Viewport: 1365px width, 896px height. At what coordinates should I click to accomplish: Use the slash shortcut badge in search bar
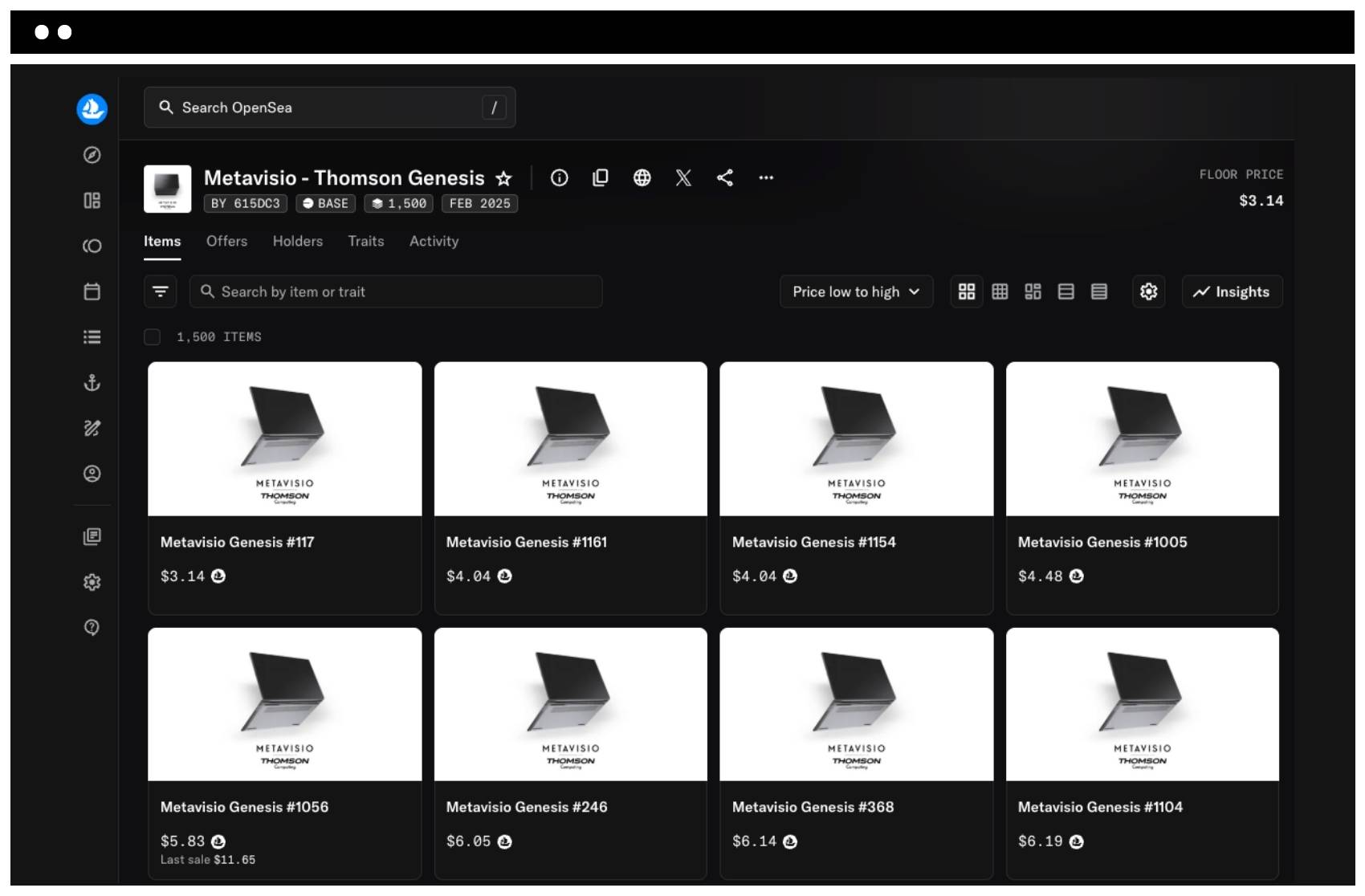(x=494, y=108)
